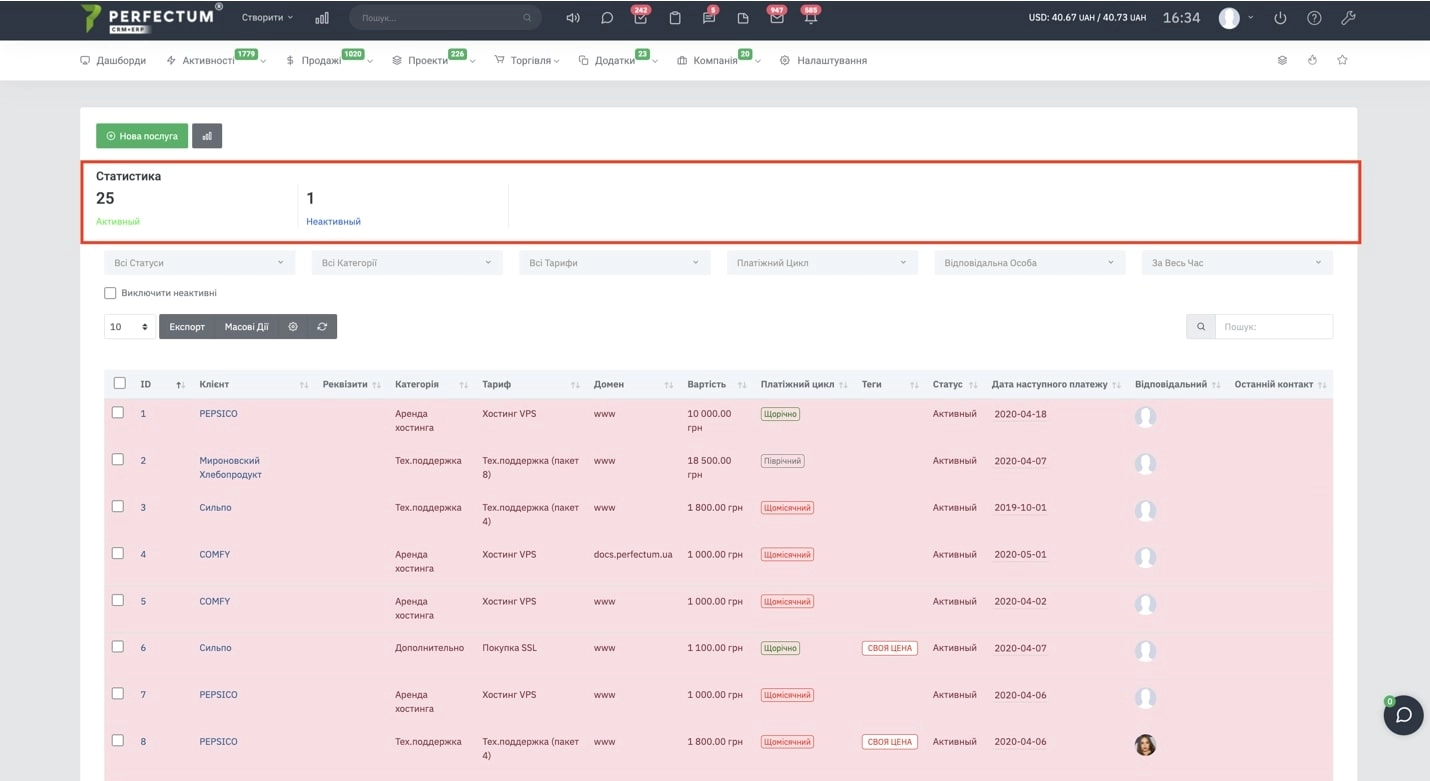Click the flame icon in menu bar
The height and width of the screenshot is (781, 1430).
point(1312,60)
